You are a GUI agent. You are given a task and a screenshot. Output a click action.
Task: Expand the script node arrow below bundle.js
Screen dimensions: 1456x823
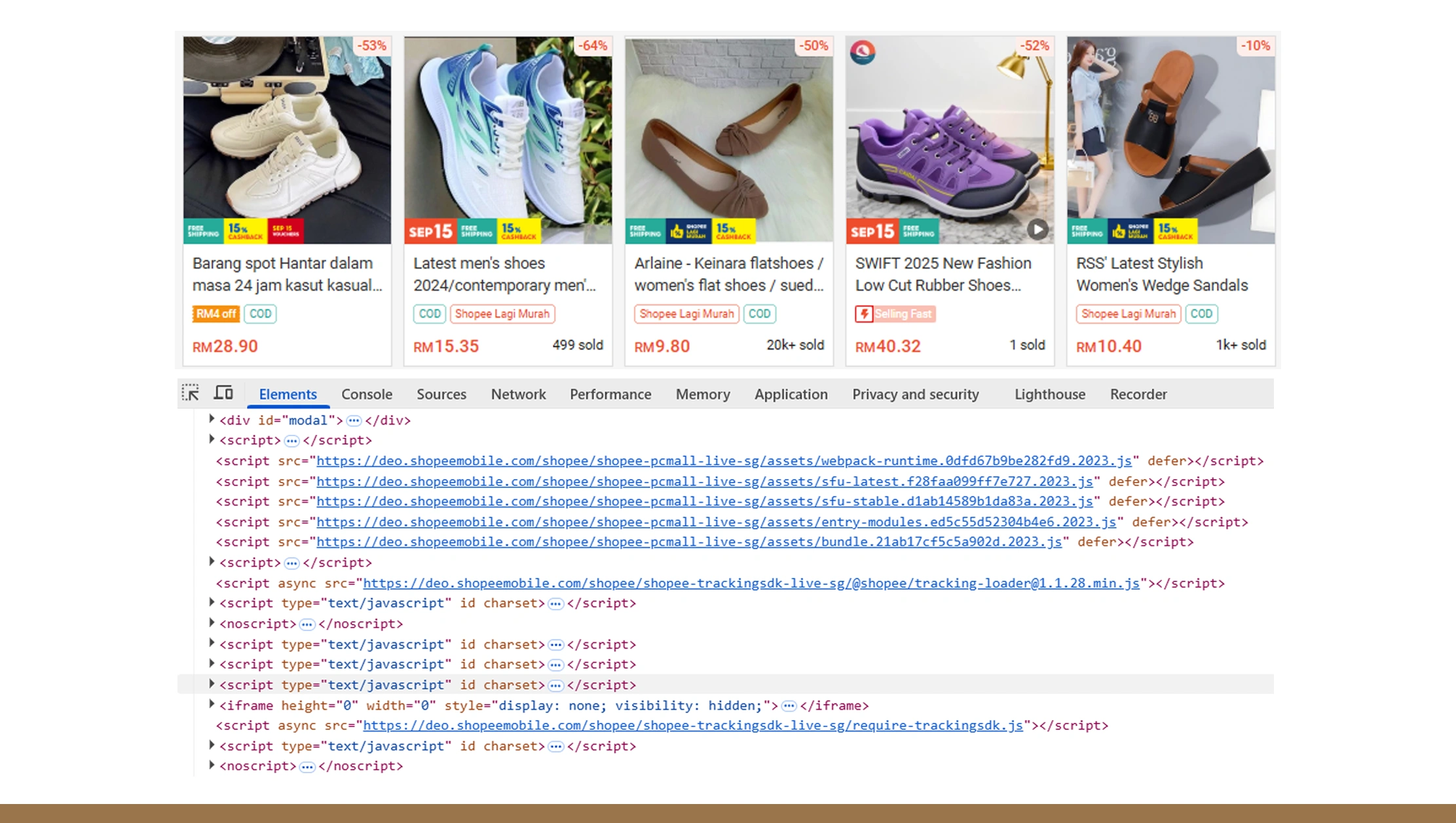[x=212, y=562]
